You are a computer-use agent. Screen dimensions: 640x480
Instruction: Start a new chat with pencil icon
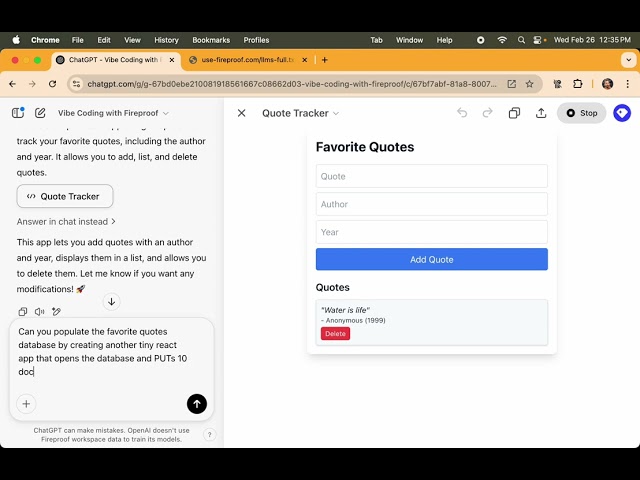point(40,113)
